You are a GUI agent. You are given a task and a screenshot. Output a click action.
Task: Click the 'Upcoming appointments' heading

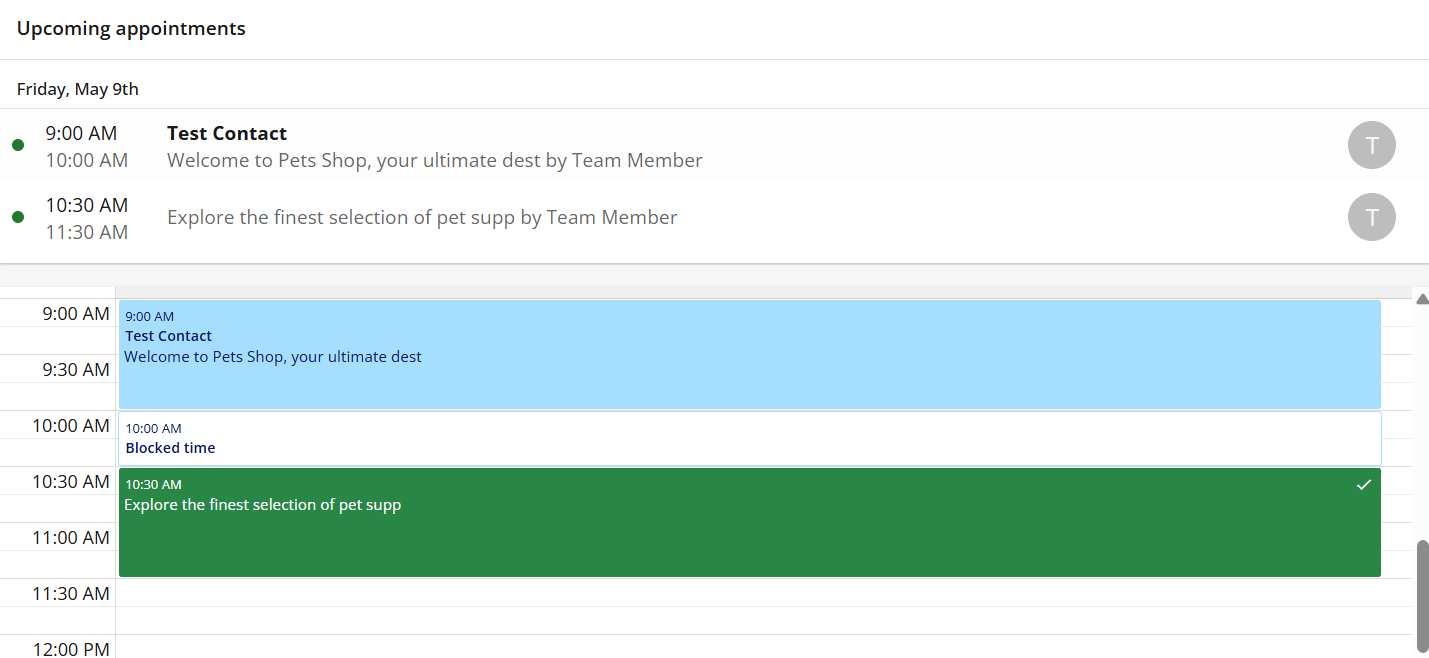pos(131,28)
